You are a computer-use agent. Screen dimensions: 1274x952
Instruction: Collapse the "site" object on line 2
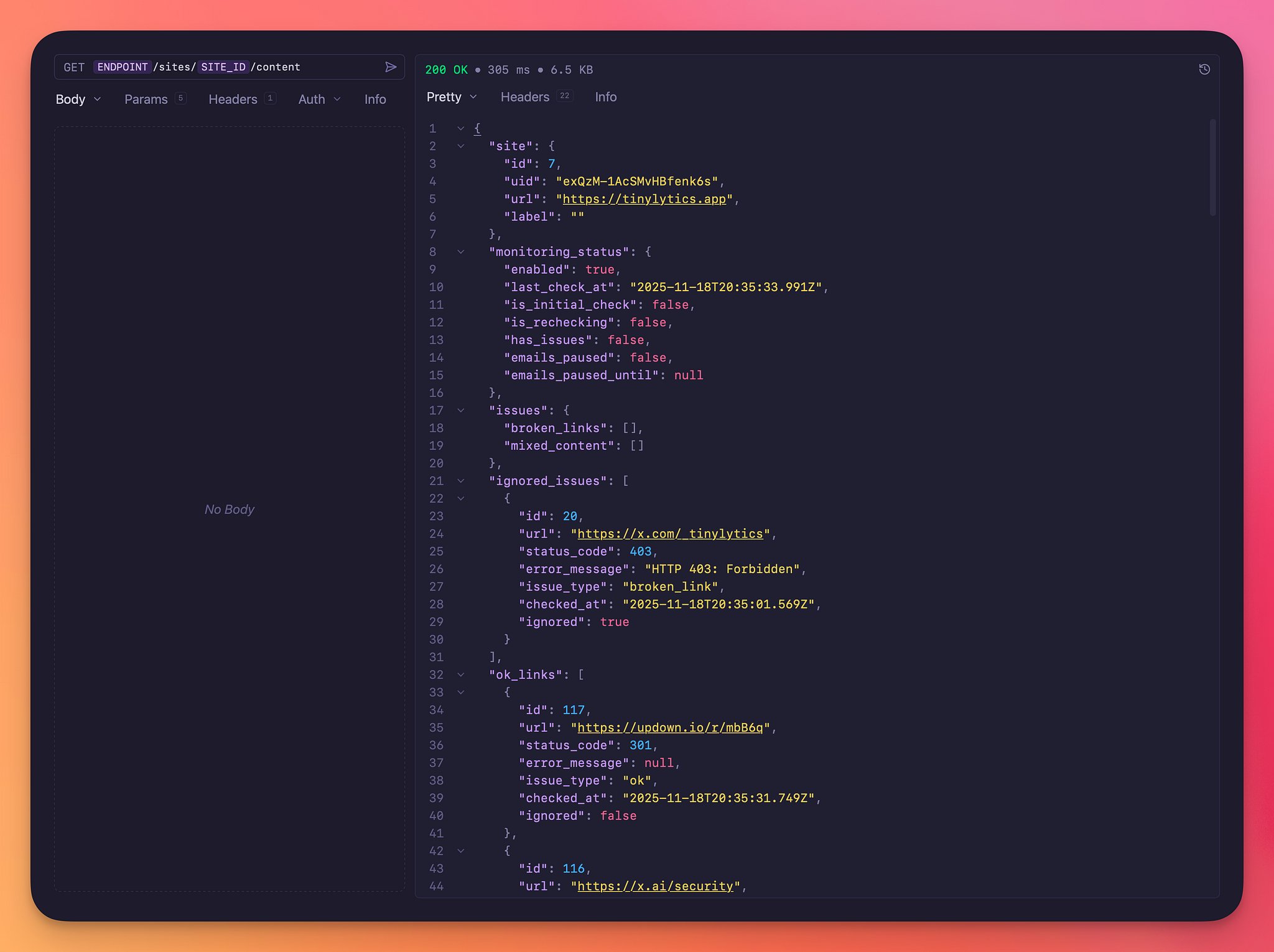point(461,146)
